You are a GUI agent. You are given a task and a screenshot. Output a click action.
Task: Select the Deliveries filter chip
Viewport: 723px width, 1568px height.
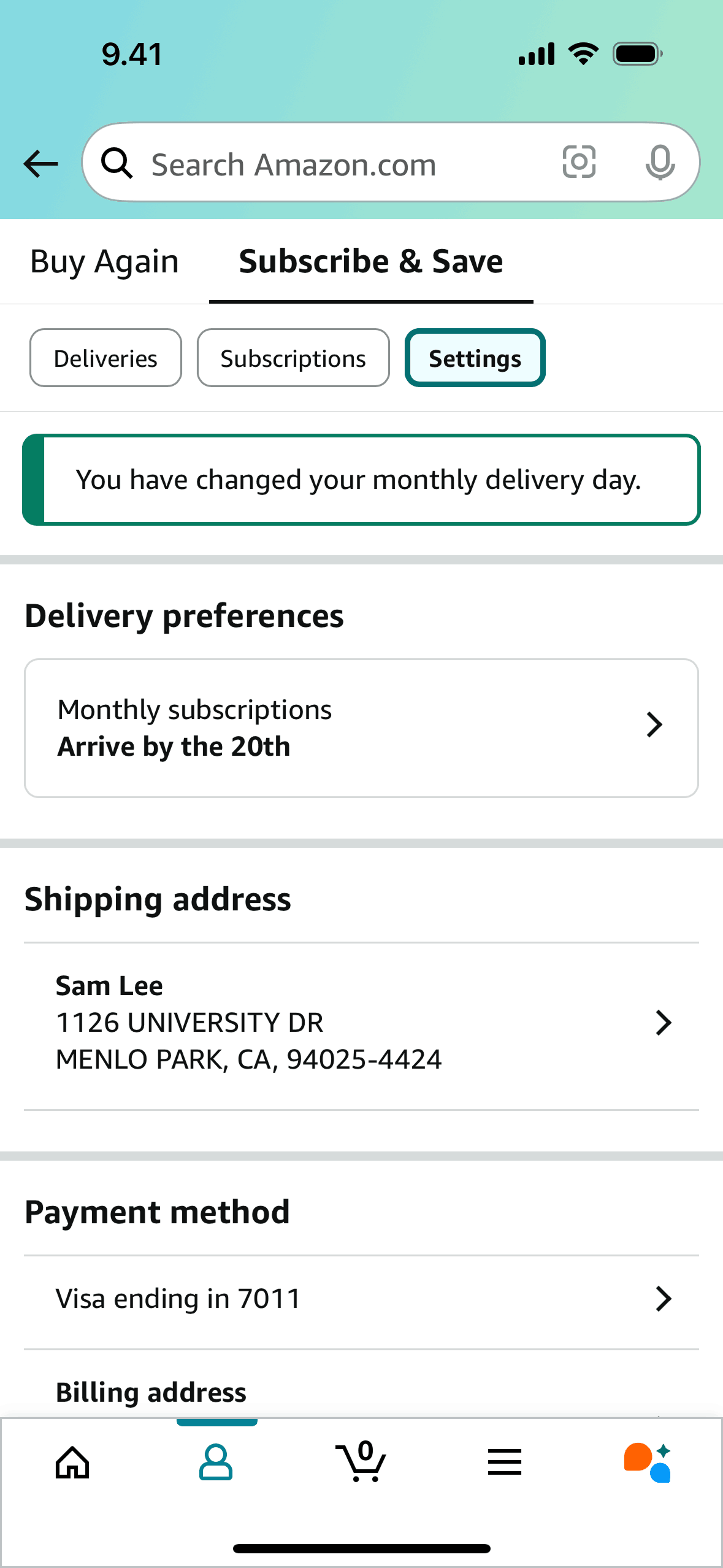point(105,358)
